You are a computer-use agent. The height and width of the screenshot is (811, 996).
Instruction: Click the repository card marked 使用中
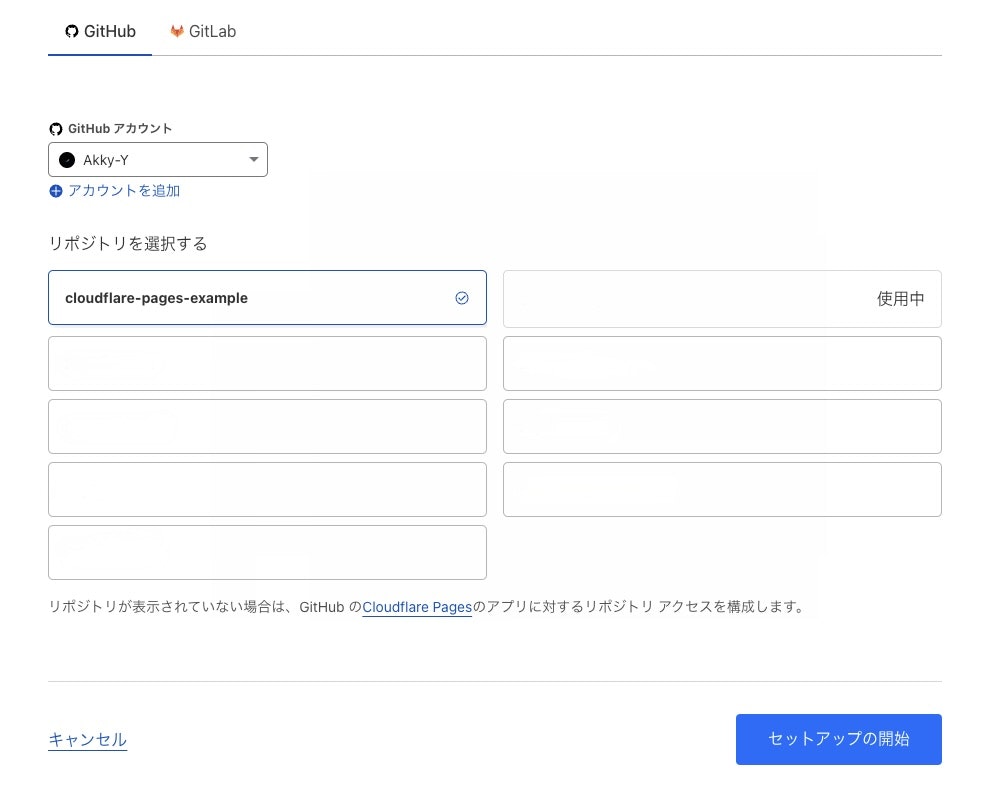click(x=722, y=299)
